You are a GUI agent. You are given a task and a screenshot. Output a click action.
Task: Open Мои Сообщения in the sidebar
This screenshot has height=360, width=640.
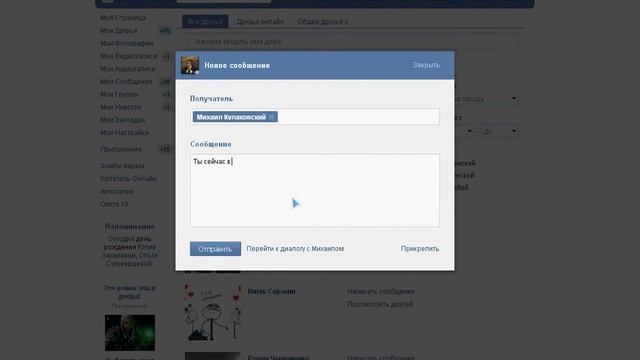coord(126,82)
